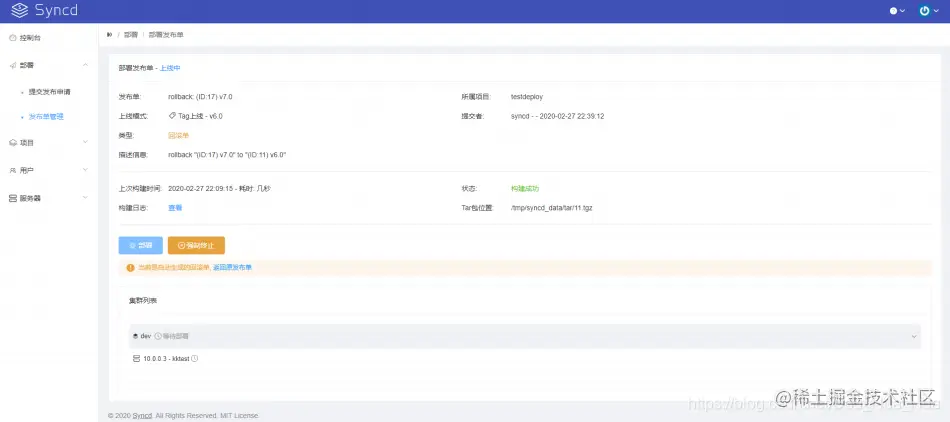
Task: Click the 服务器 server icon
Action: [x=13, y=198]
